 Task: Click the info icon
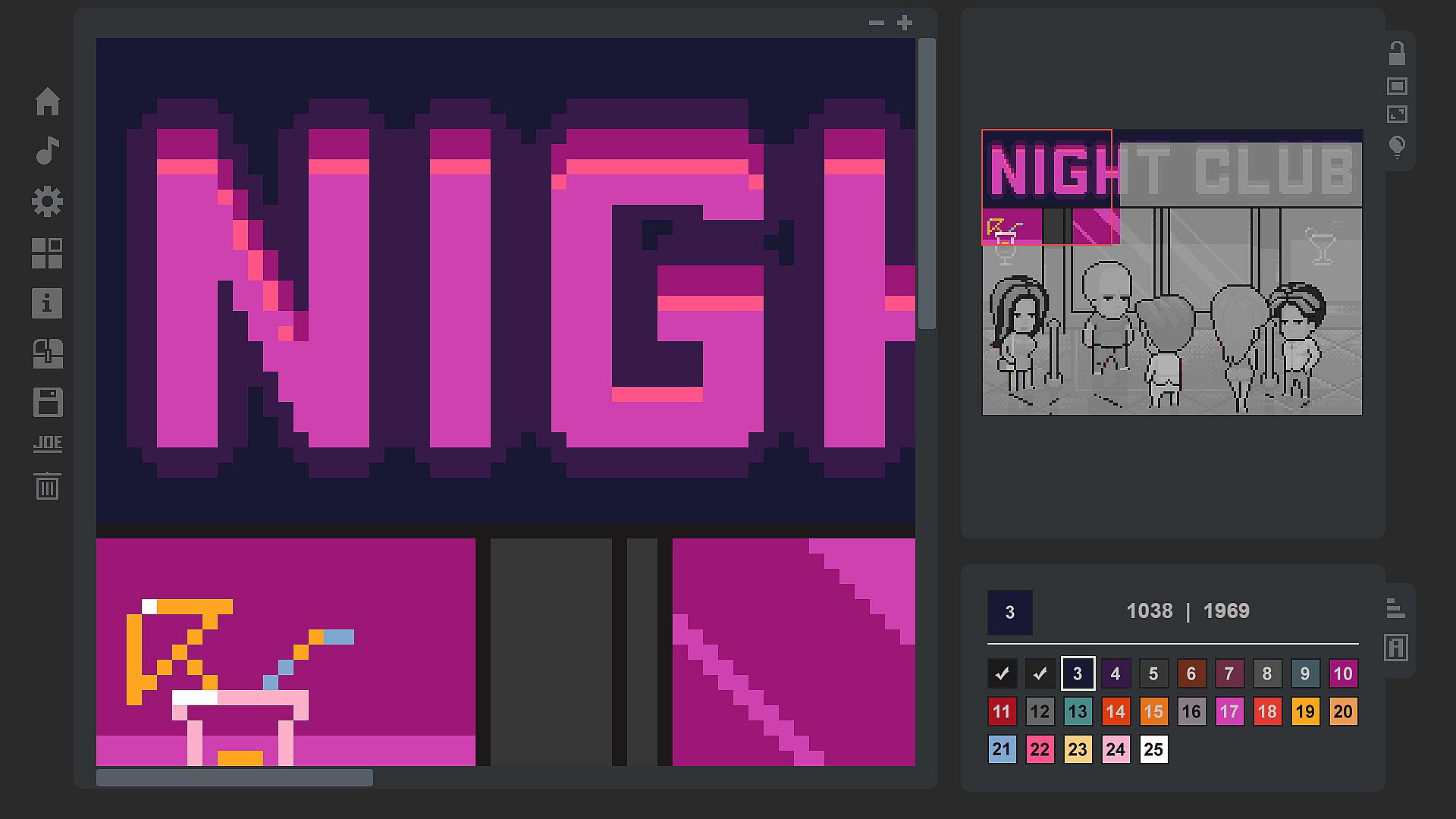coord(47,303)
